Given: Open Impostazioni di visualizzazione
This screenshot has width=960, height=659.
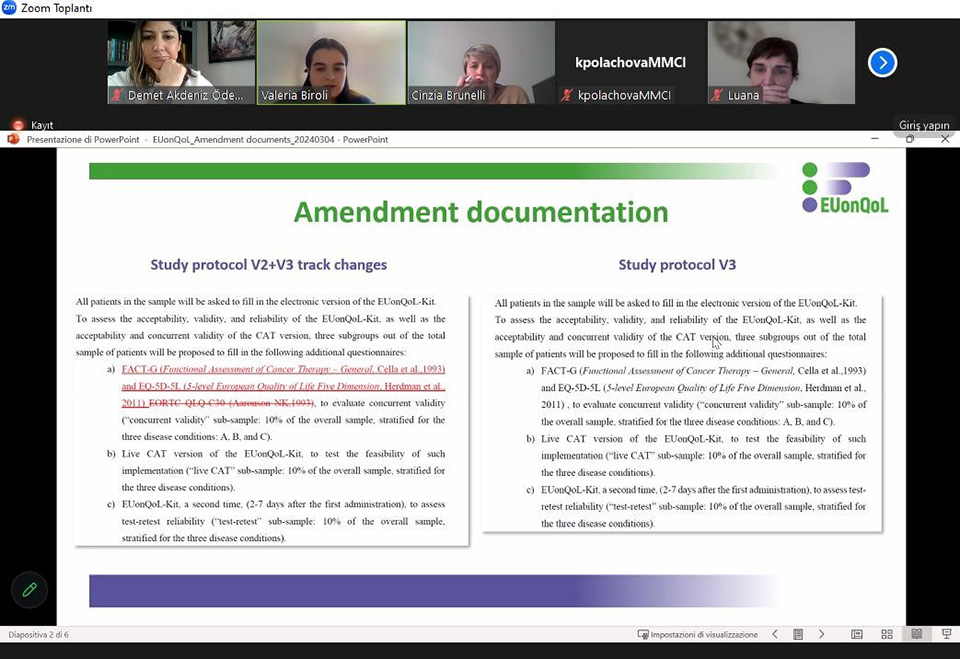Looking at the screenshot, I should tap(698, 634).
